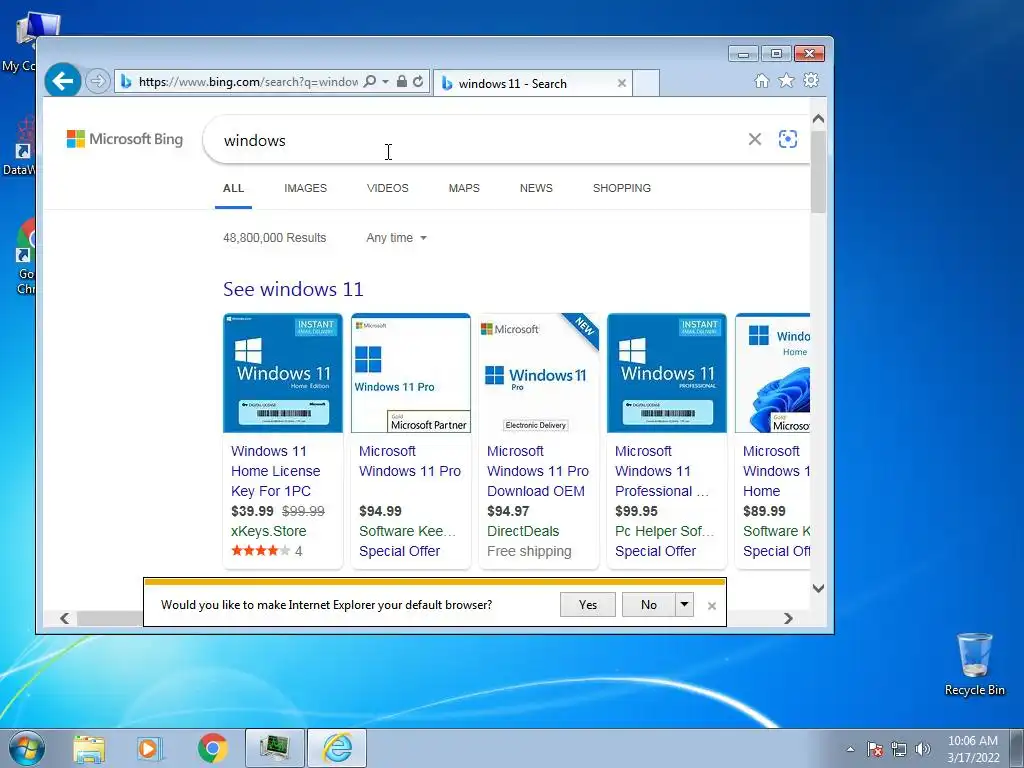Click the vertical scrollbar up arrow
The image size is (1024, 768).
coord(818,119)
